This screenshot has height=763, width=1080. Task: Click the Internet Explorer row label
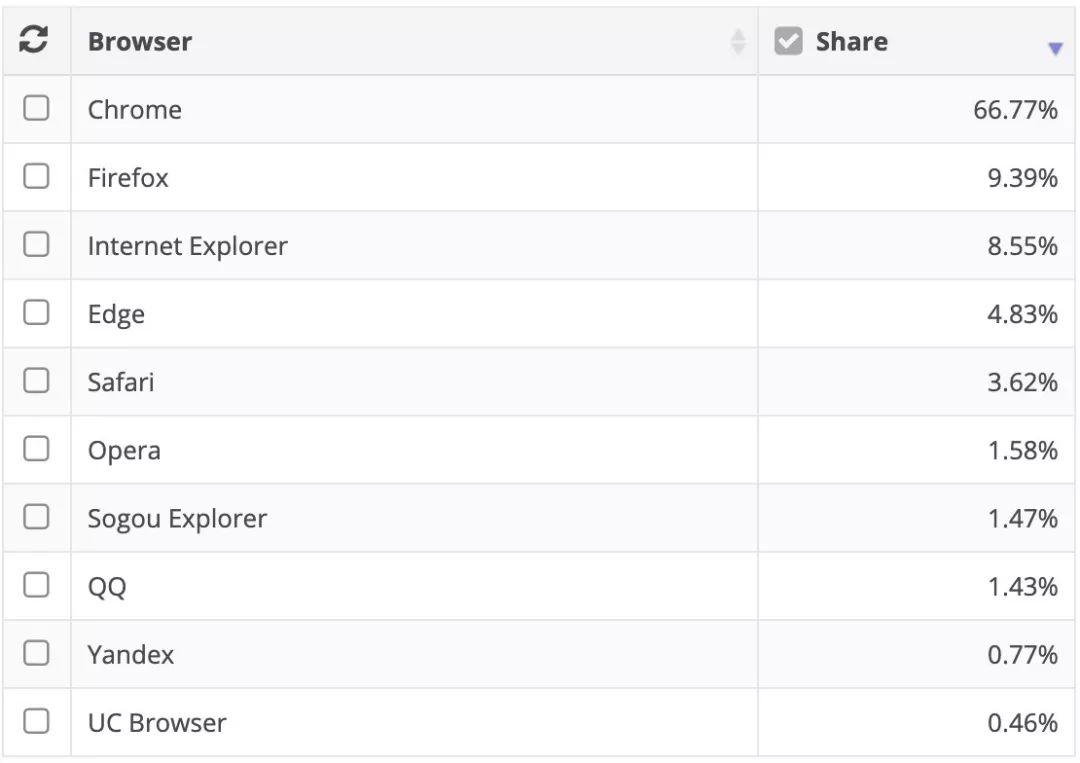(x=187, y=246)
